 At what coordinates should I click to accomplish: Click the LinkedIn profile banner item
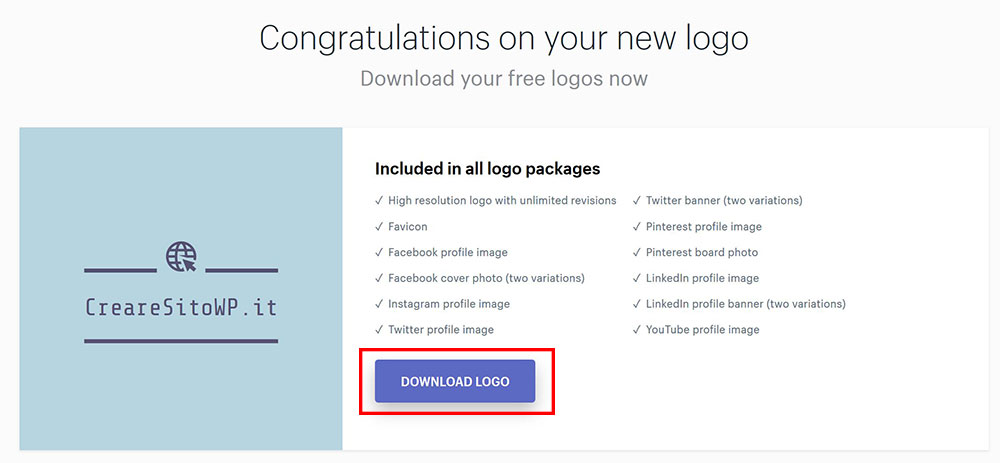coord(745,304)
